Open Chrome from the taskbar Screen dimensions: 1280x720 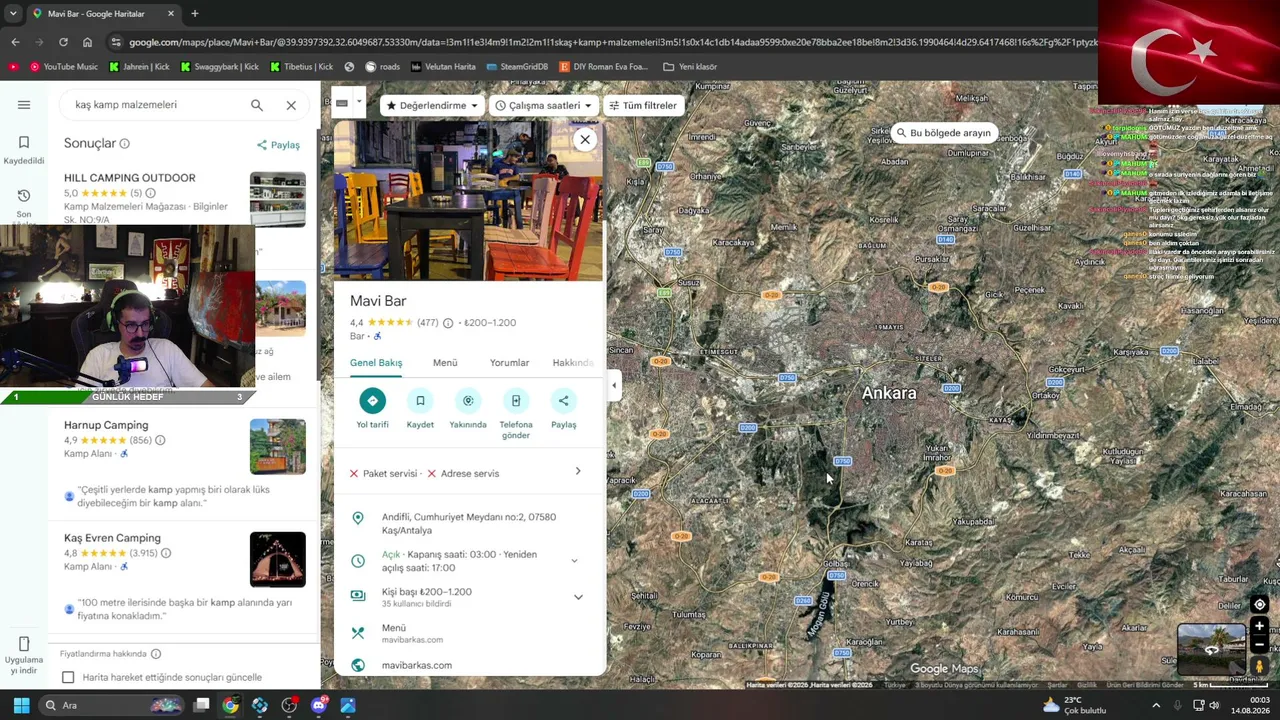pyautogui.click(x=230, y=705)
